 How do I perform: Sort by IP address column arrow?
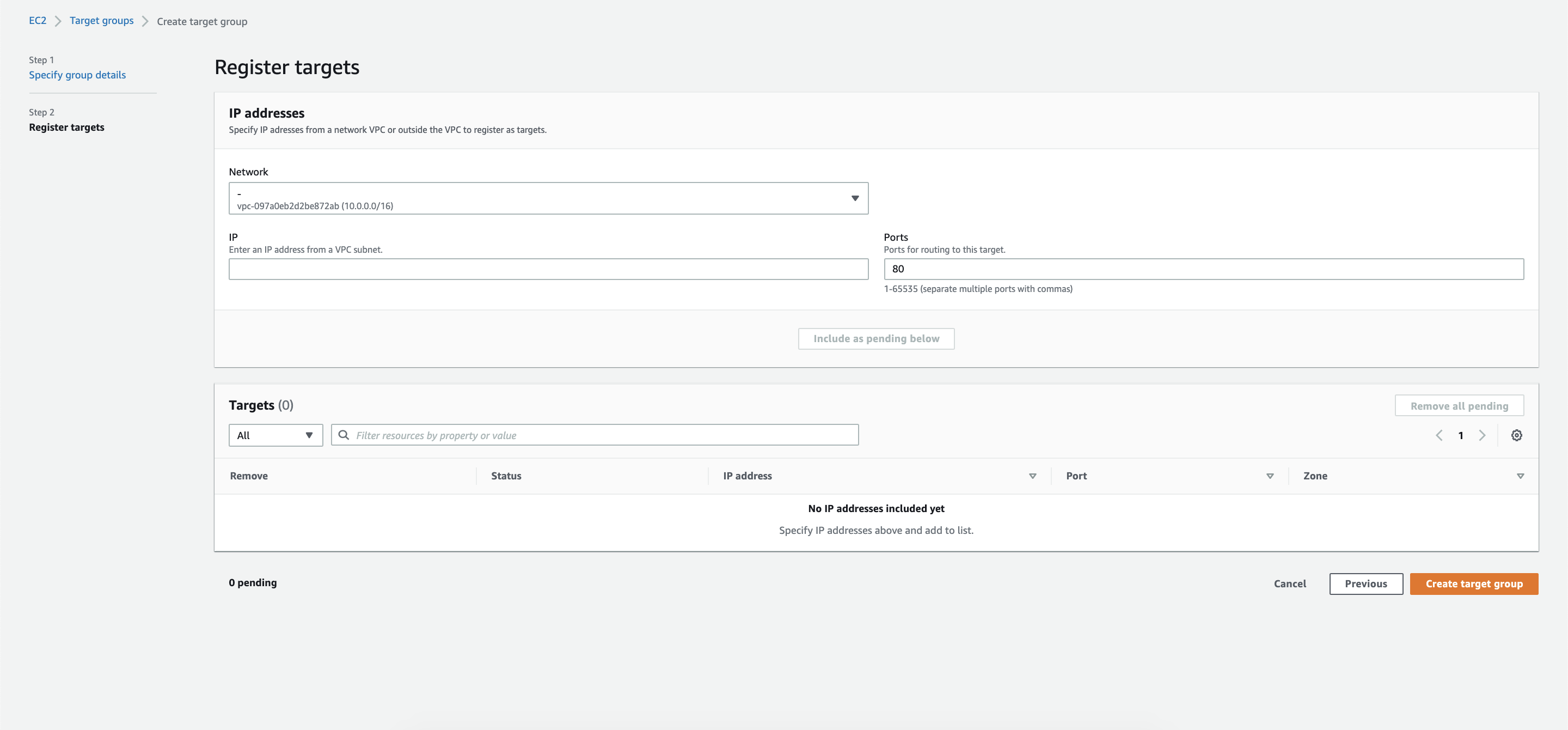coord(1032,476)
